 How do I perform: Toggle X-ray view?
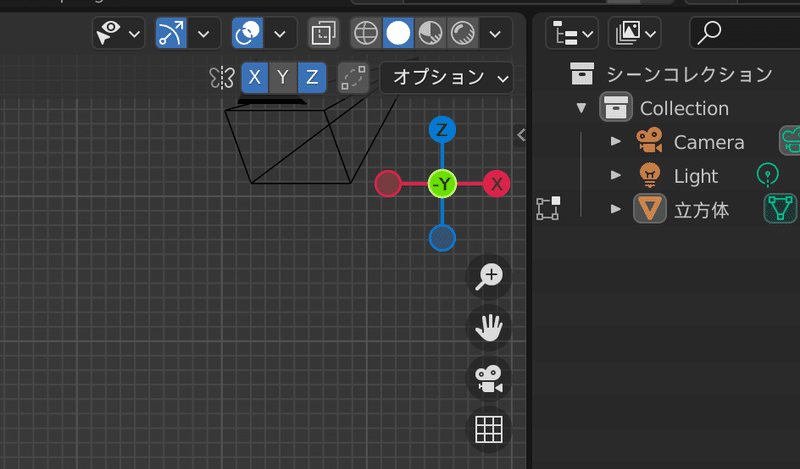pyautogui.click(x=323, y=33)
